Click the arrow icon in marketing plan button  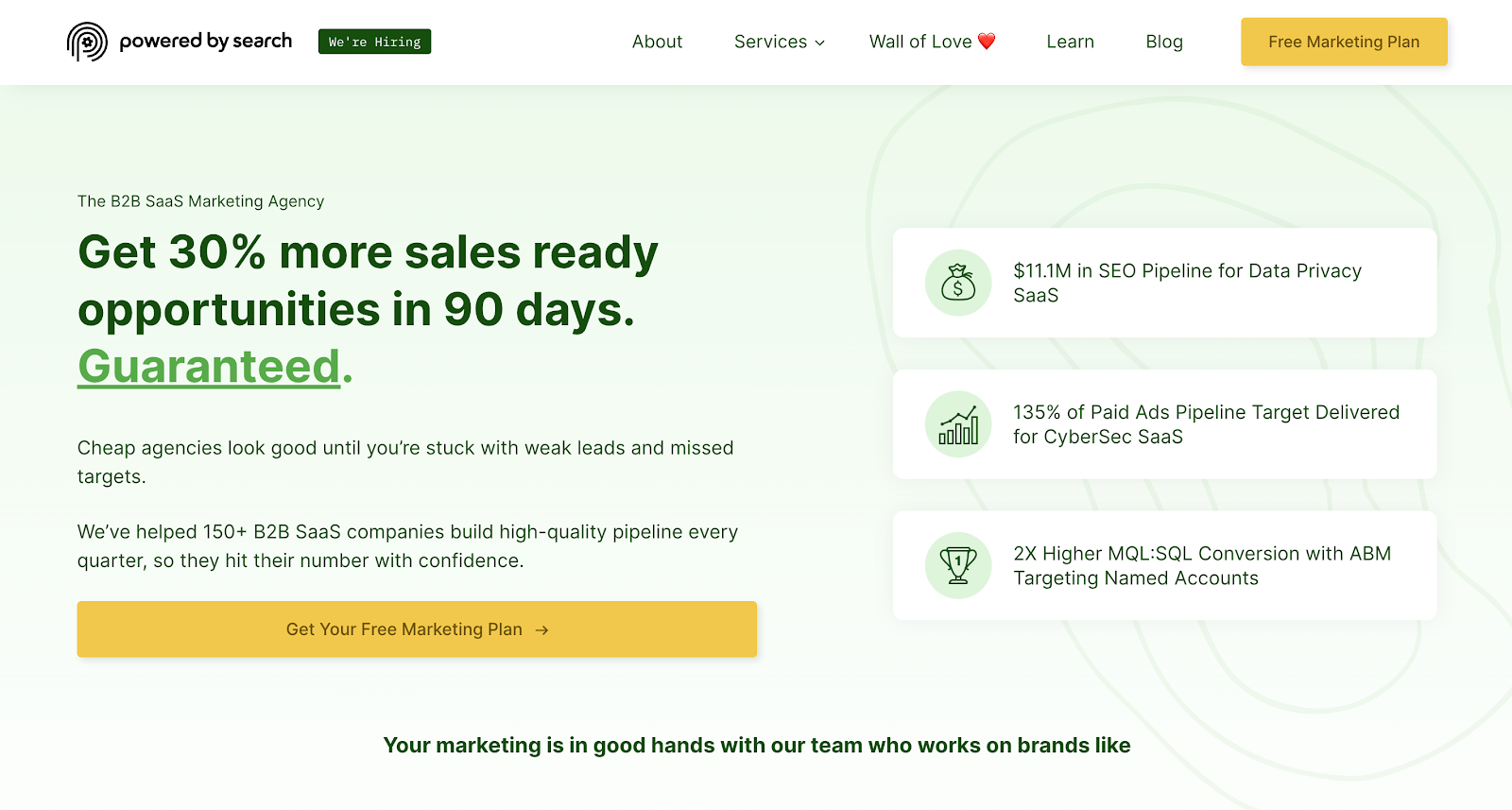[541, 630]
